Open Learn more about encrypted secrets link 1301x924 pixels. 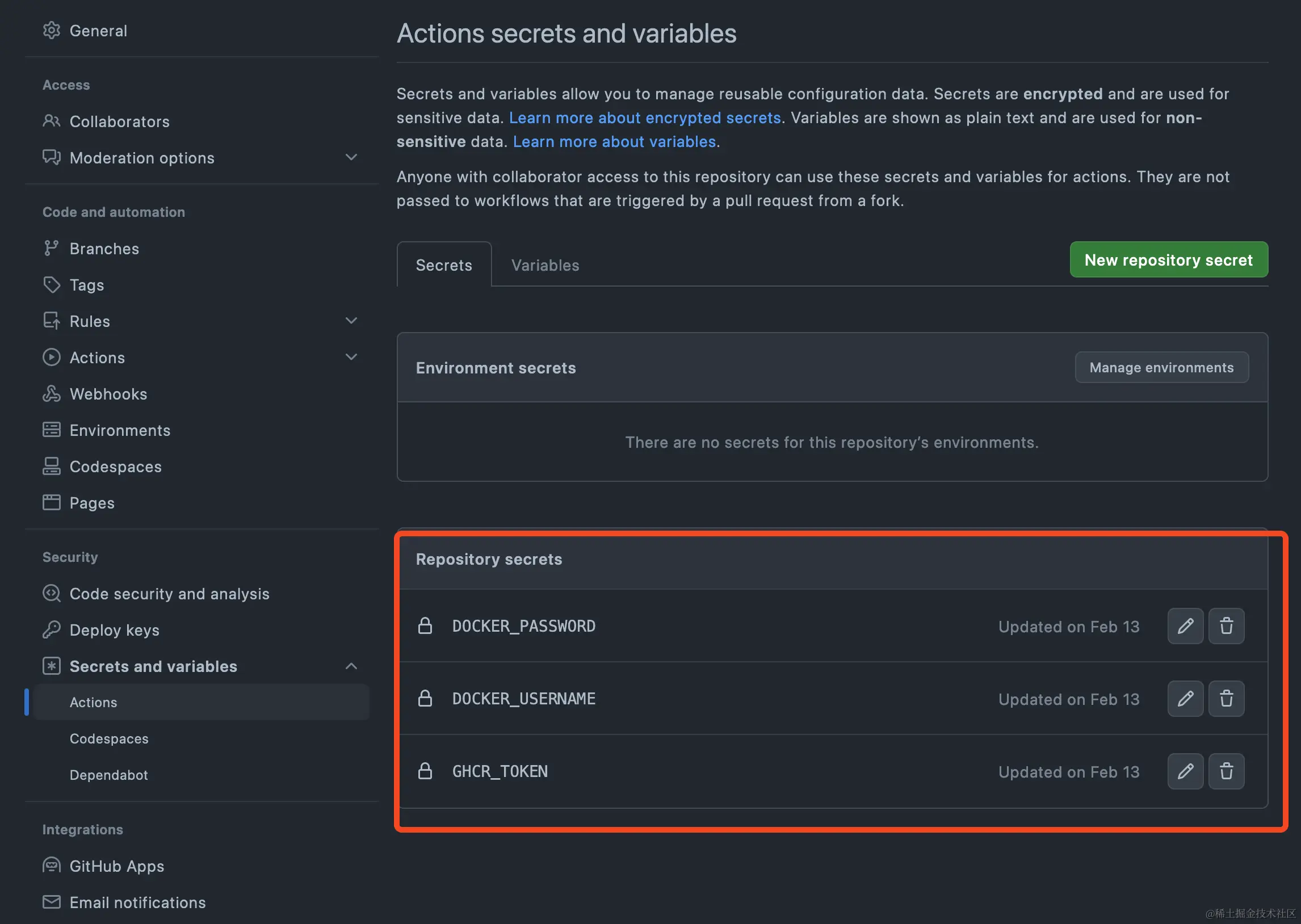point(644,118)
